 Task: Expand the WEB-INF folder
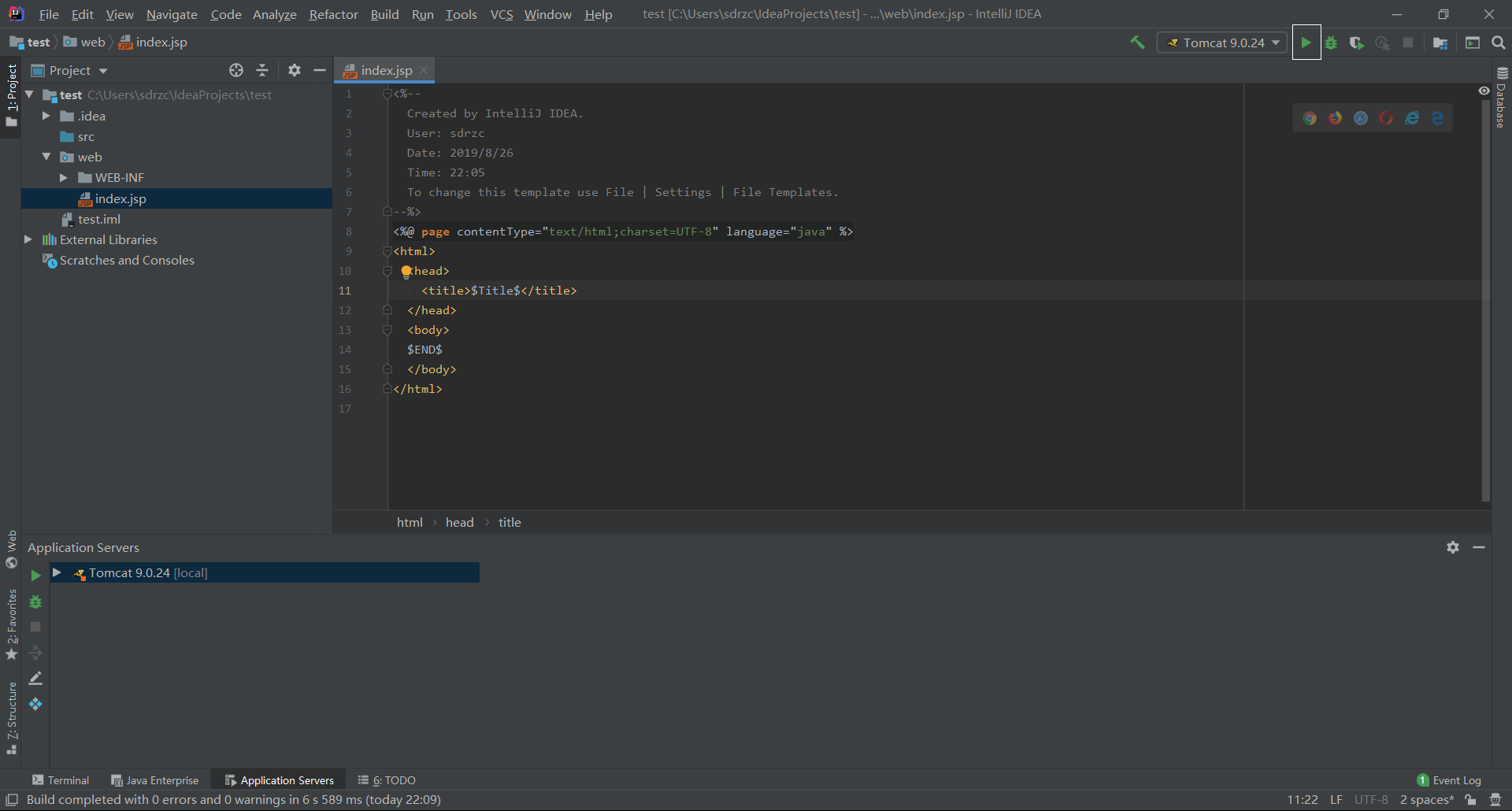pyautogui.click(x=64, y=178)
